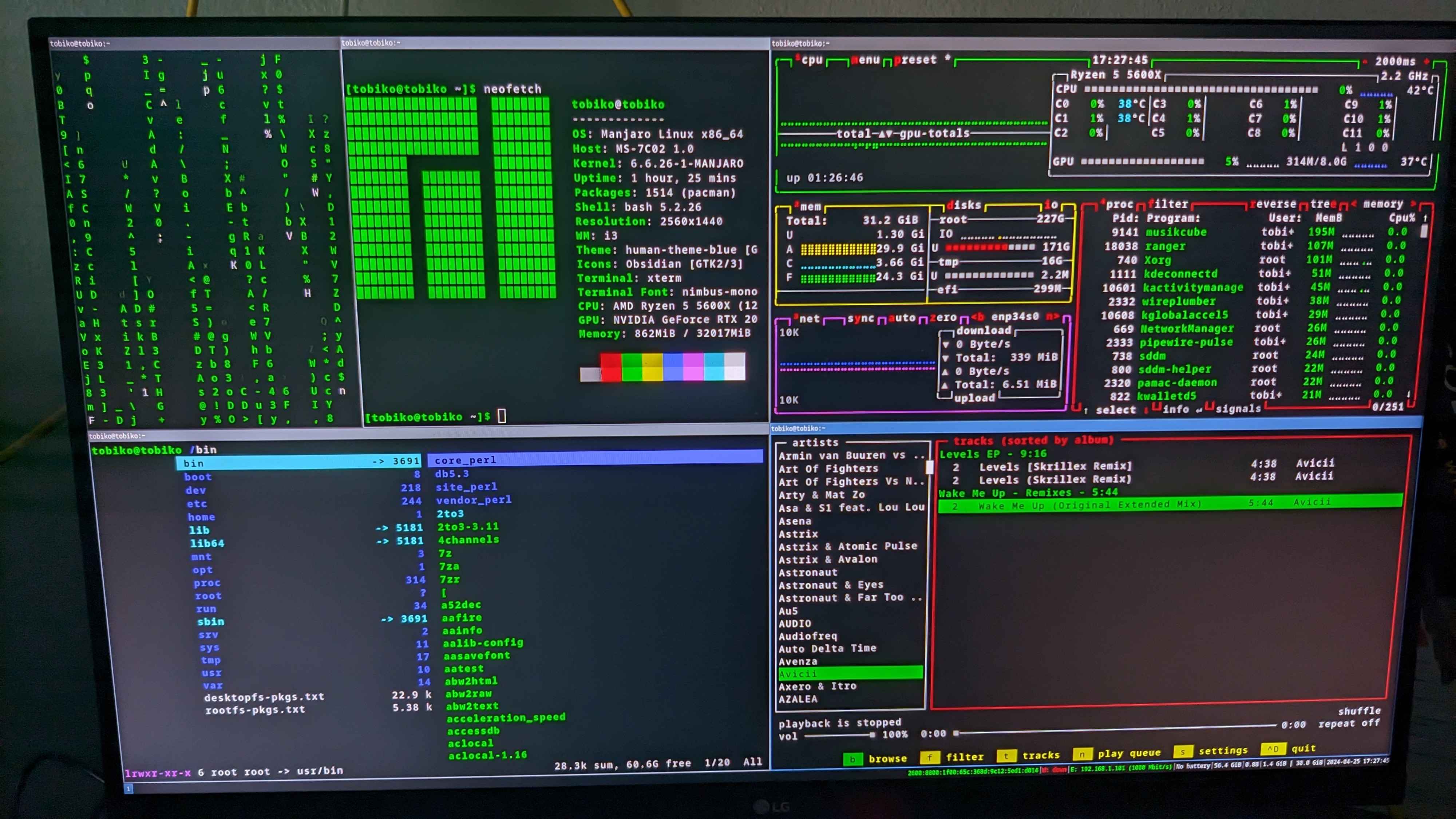The width and height of the screenshot is (1456, 819).
Task: Click the '2000ms' update interval value
Action: point(1395,61)
